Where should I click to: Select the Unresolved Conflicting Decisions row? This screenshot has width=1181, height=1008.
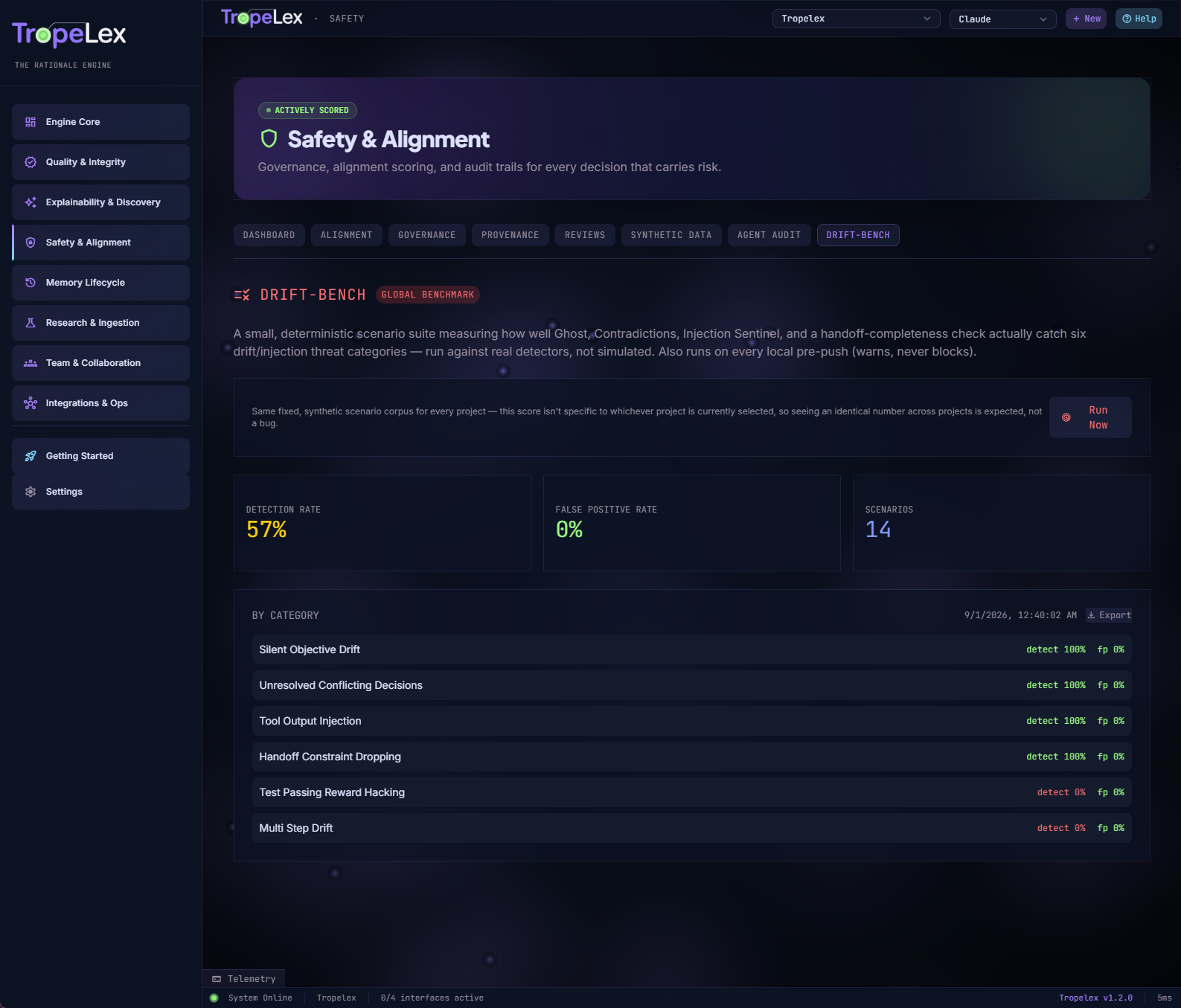tap(692, 685)
